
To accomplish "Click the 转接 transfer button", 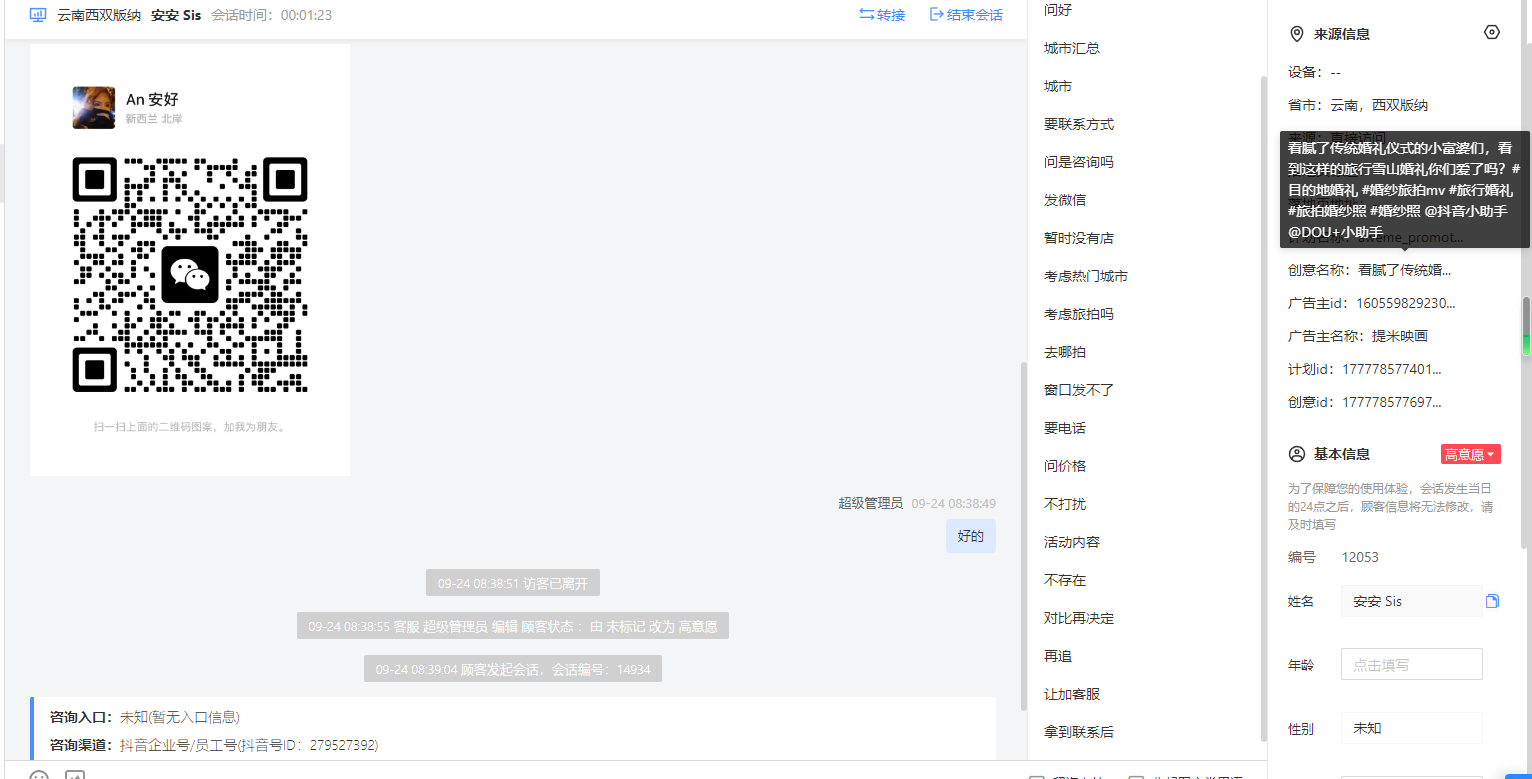I will (882, 15).
